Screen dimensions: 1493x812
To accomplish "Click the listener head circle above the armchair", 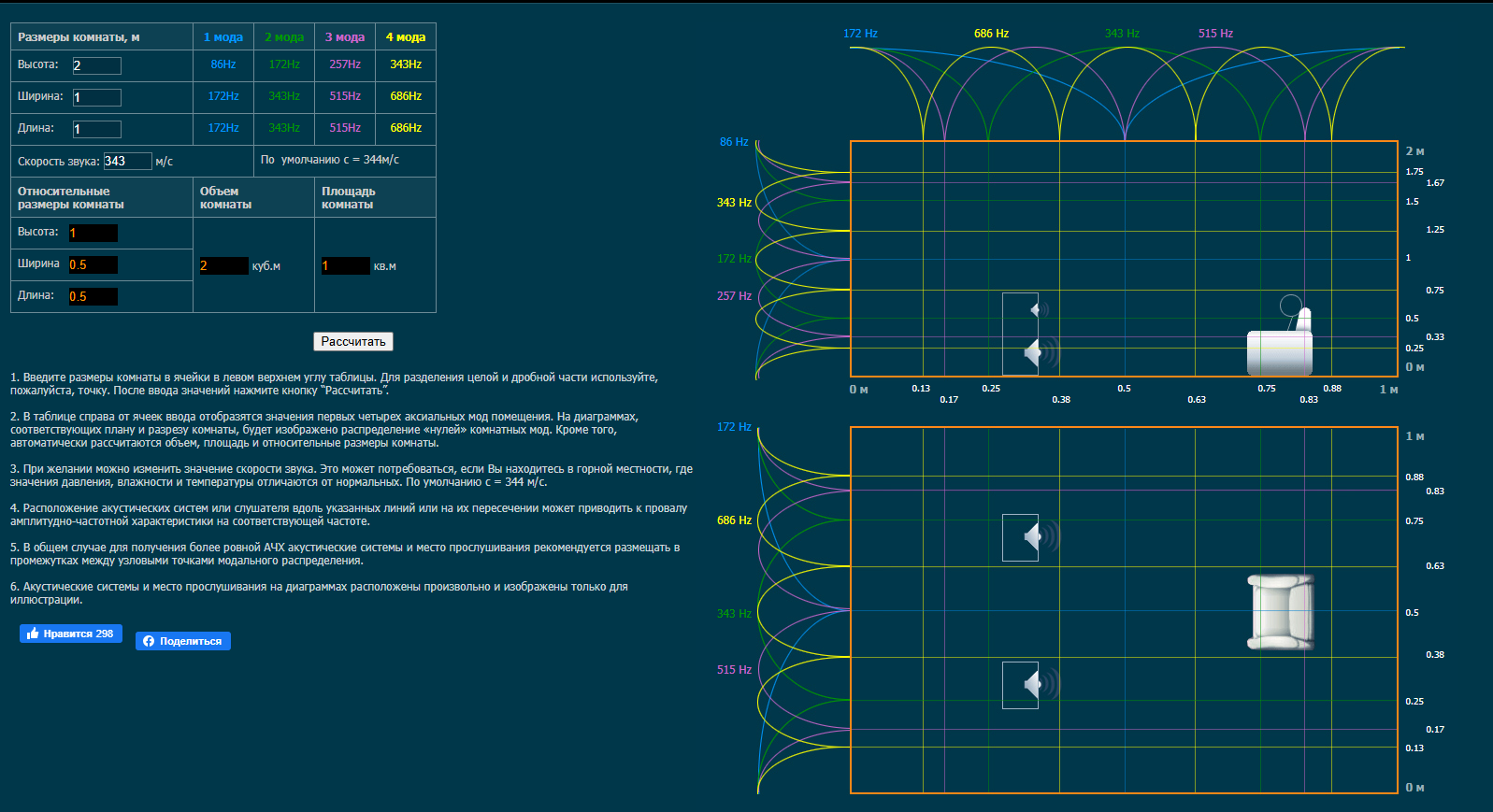I will pos(1291,306).
